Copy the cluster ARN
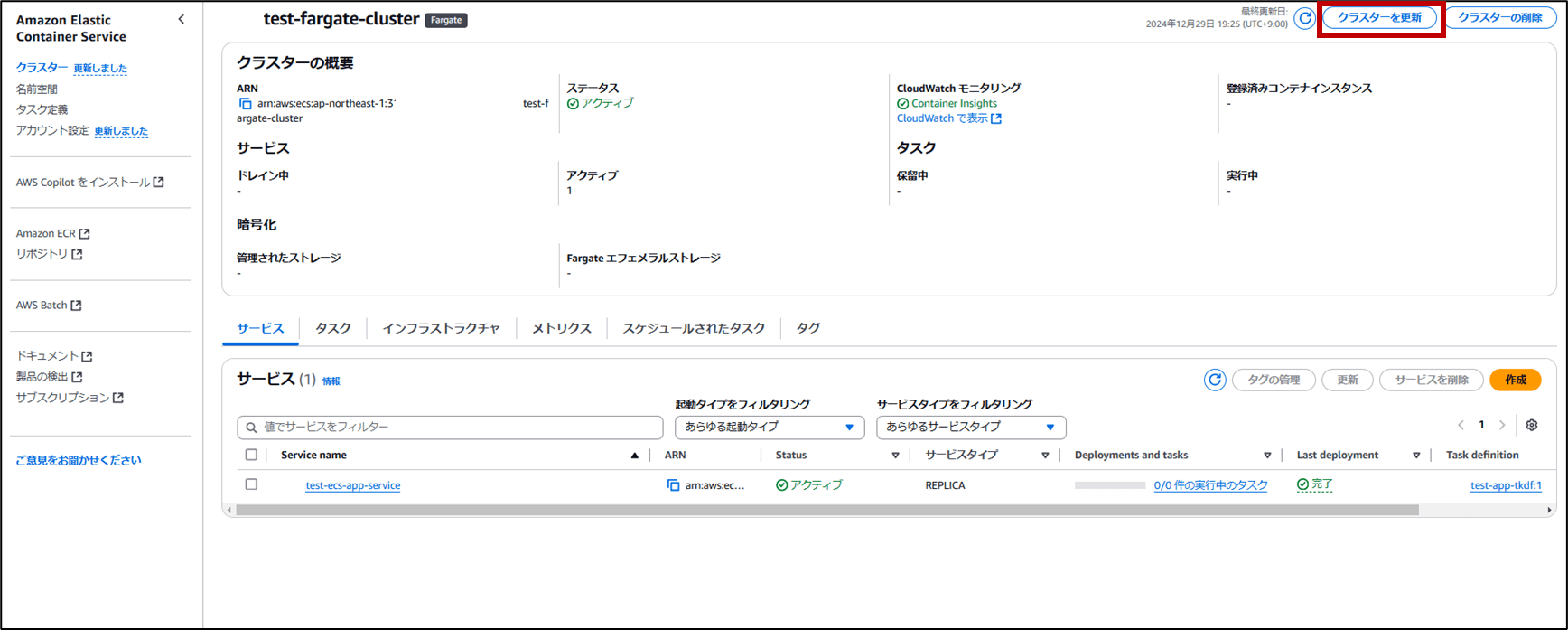Image resolution: width=1568 pixels, height=630 pixels. click(x=245, y=103)
